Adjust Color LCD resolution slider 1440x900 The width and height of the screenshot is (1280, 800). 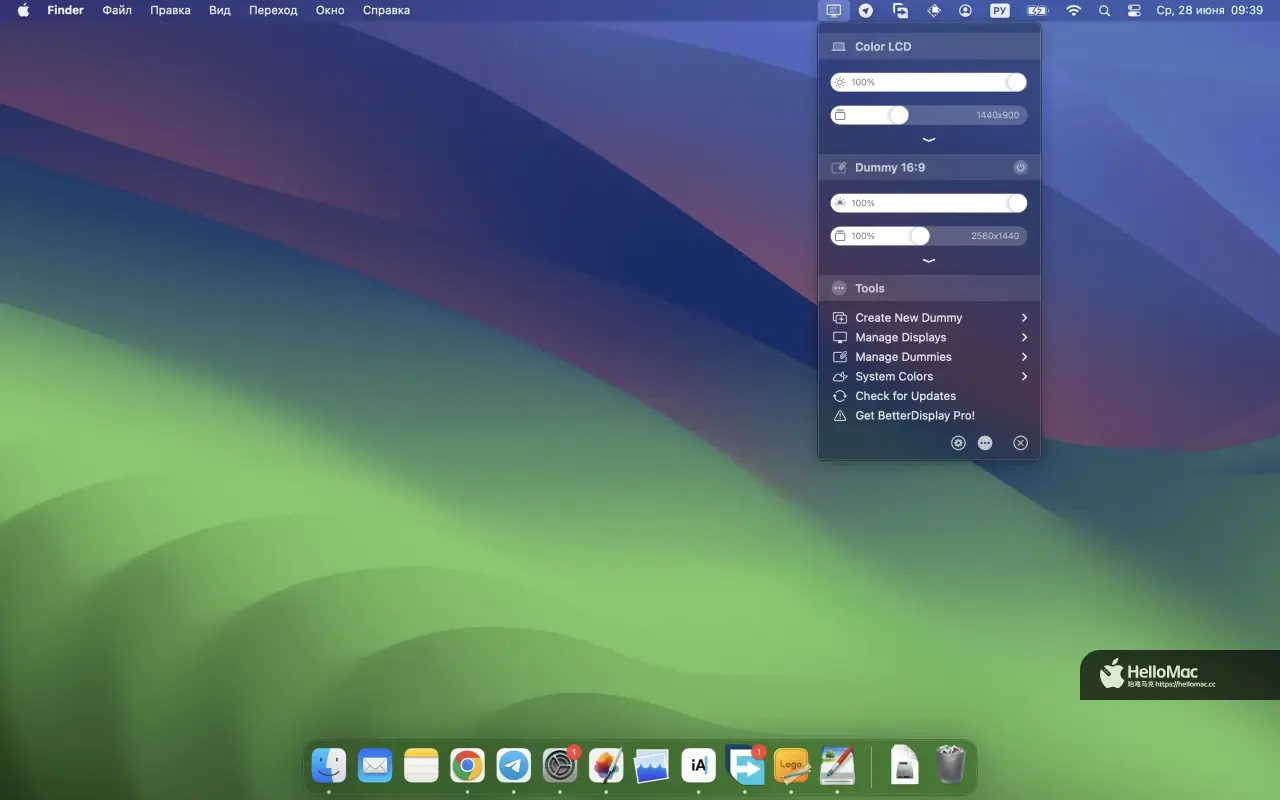[928, 115]
